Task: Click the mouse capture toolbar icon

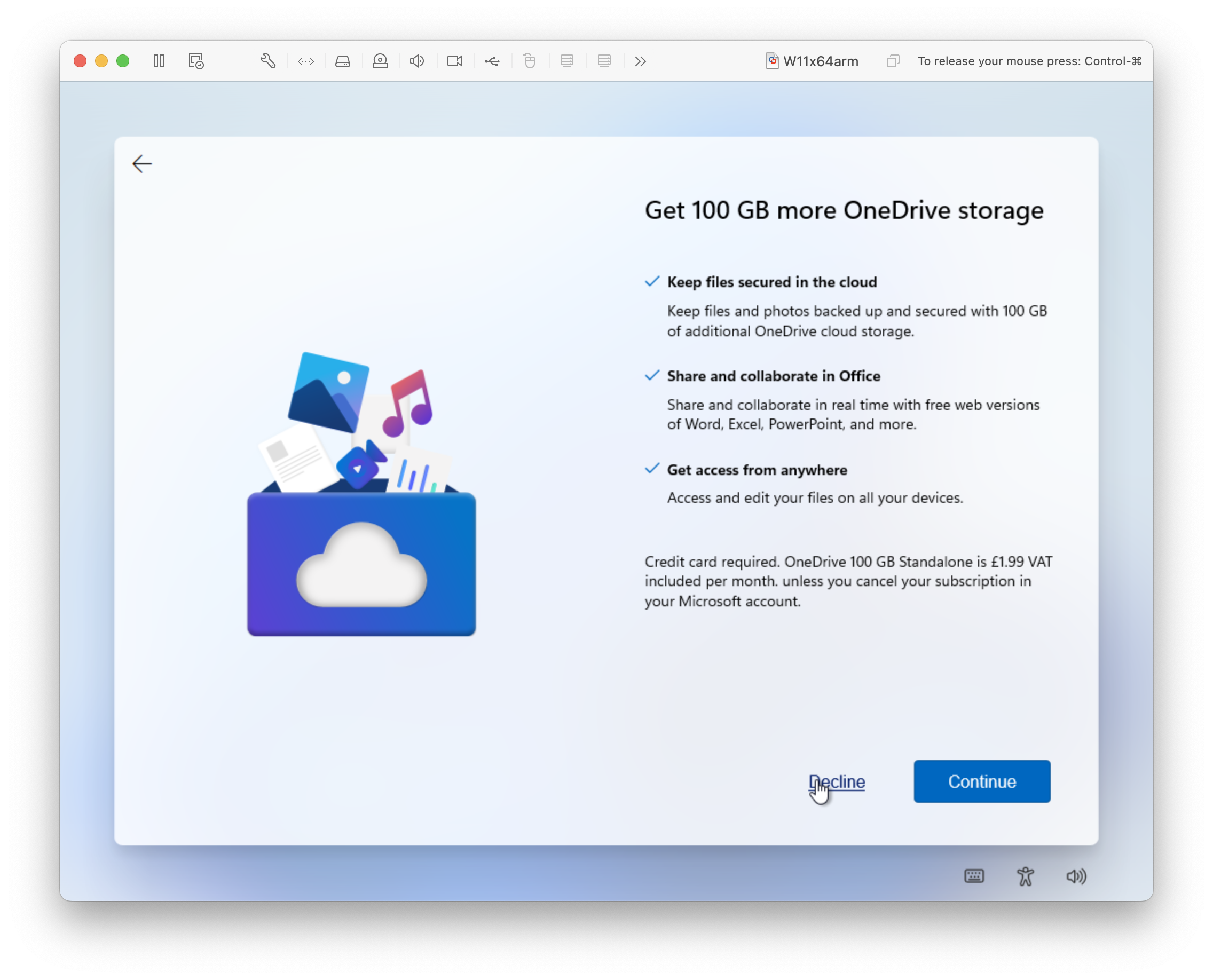Action: click(x=529, y=61)
